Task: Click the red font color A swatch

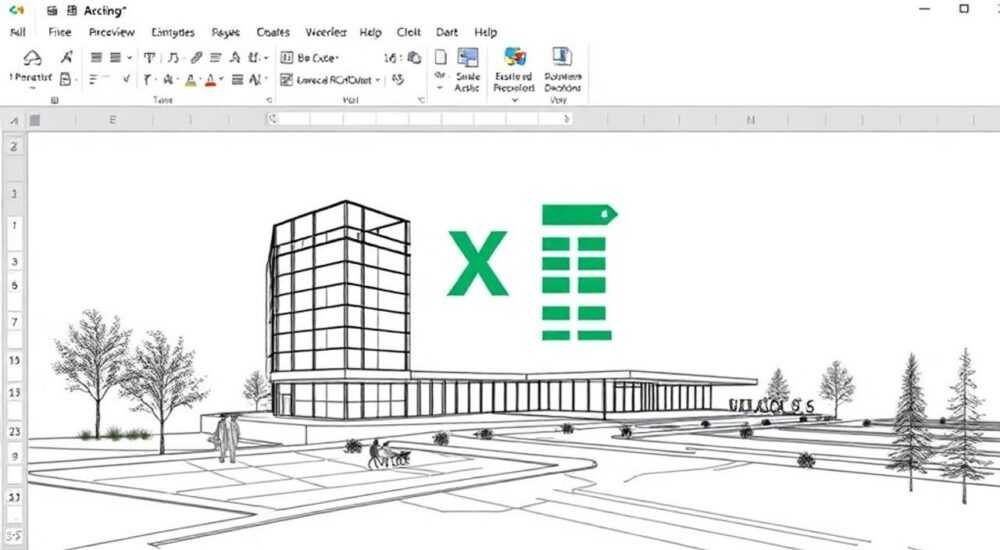Action: pos(210,80)
